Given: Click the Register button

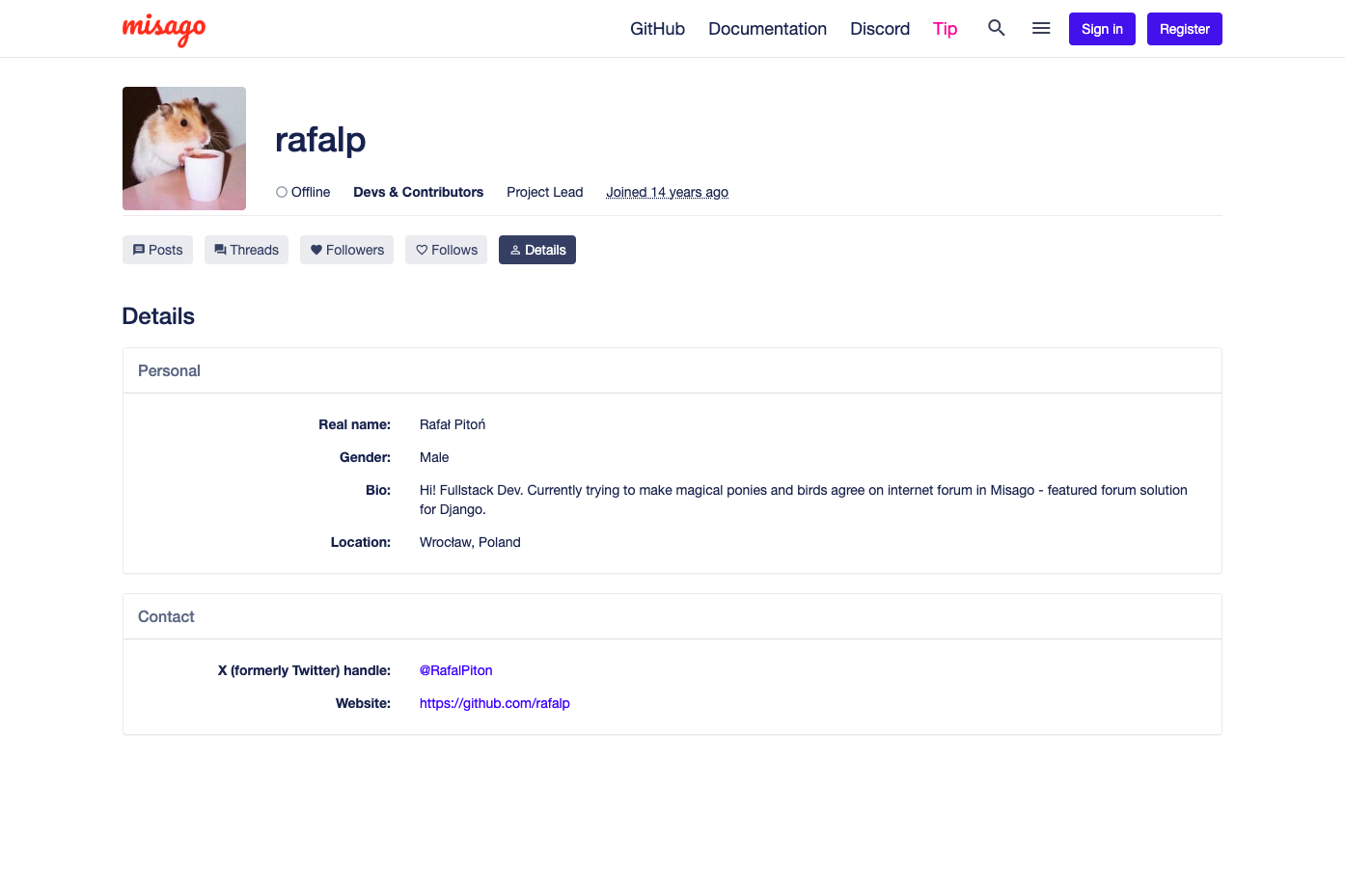Looking at the screenshot, I should (1184, 29).
